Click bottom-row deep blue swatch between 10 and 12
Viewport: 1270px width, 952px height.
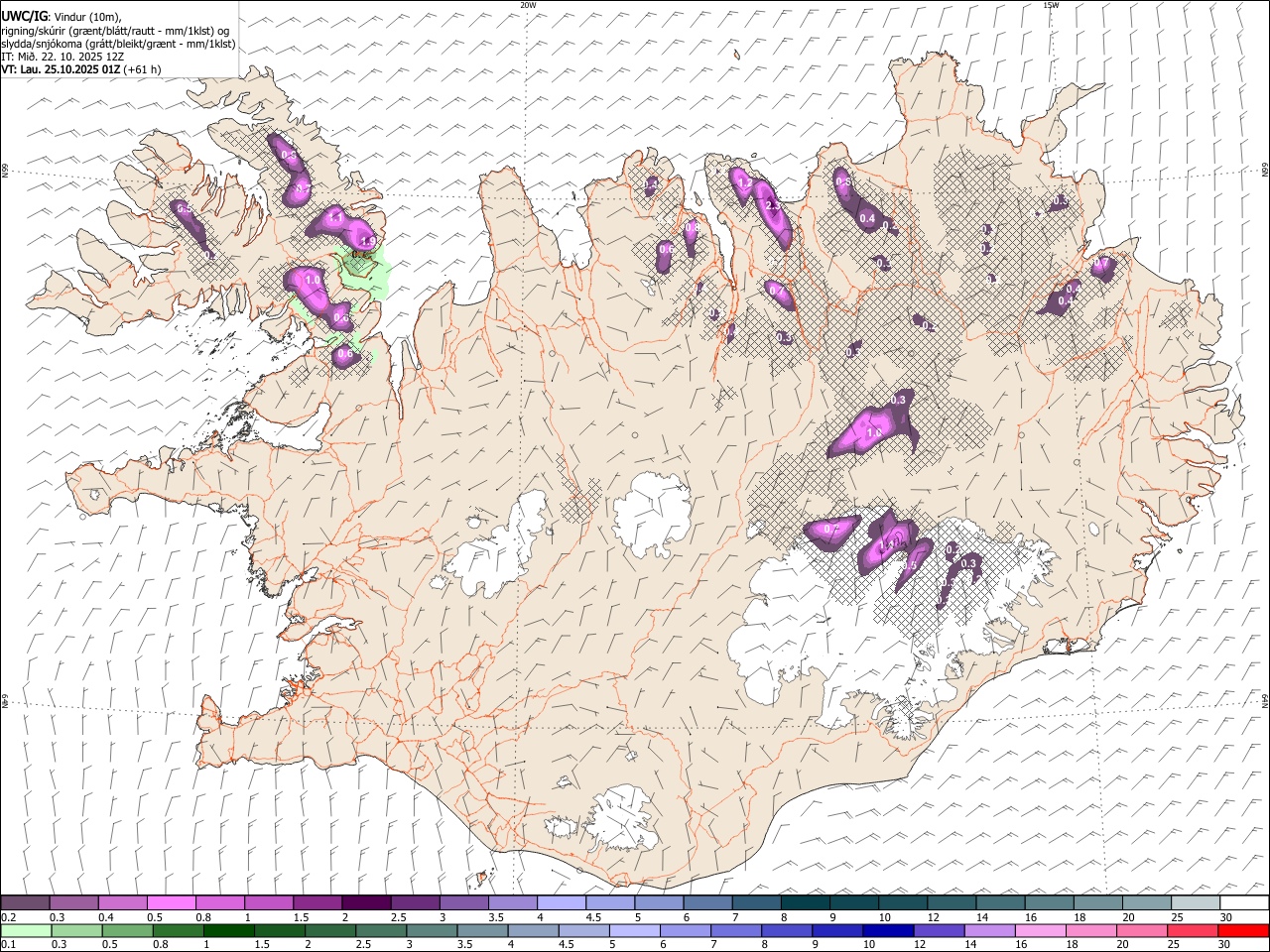click(x=887, y=930)
